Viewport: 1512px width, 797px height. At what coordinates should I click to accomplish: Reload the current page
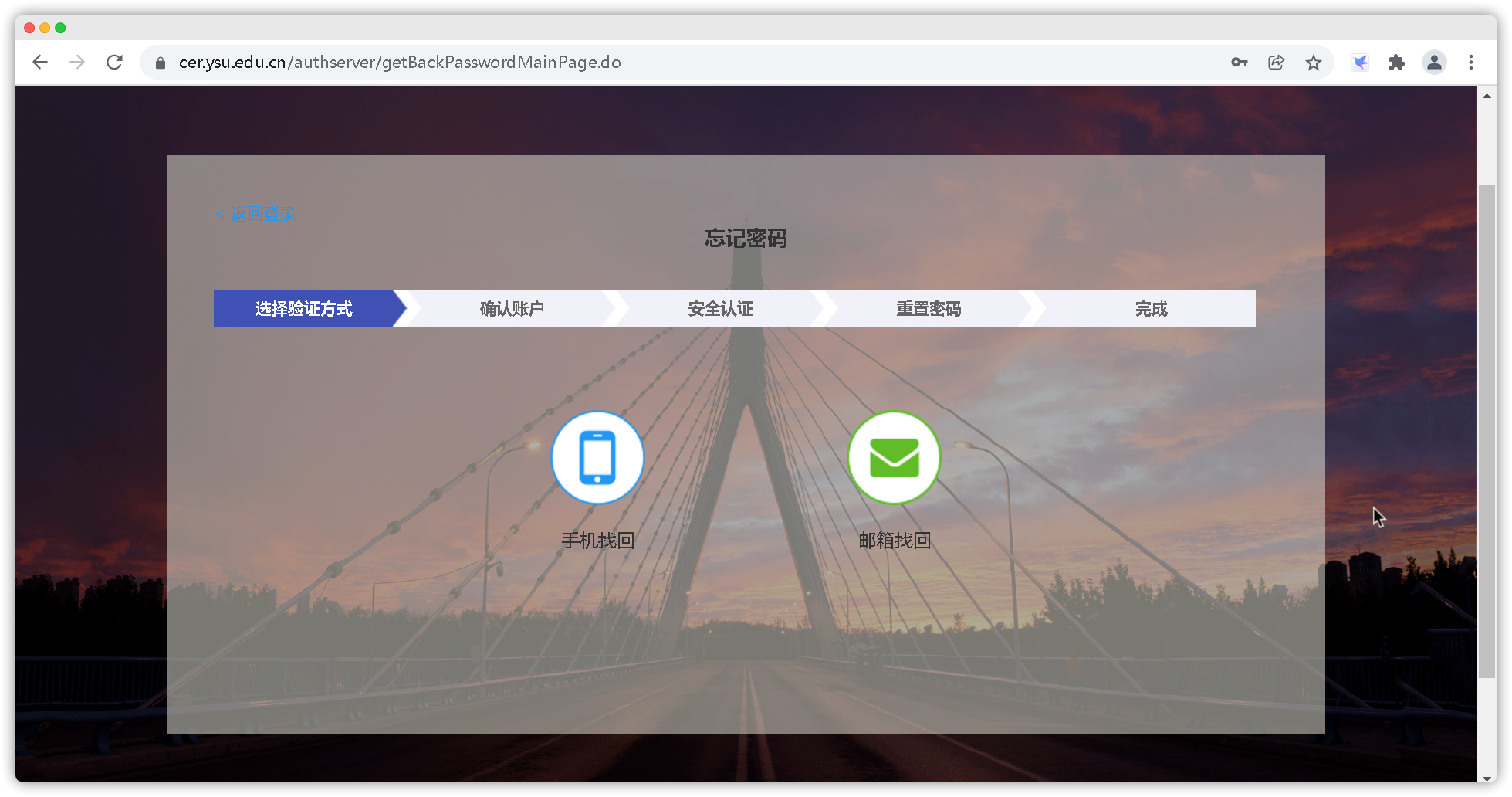point(114,63)
